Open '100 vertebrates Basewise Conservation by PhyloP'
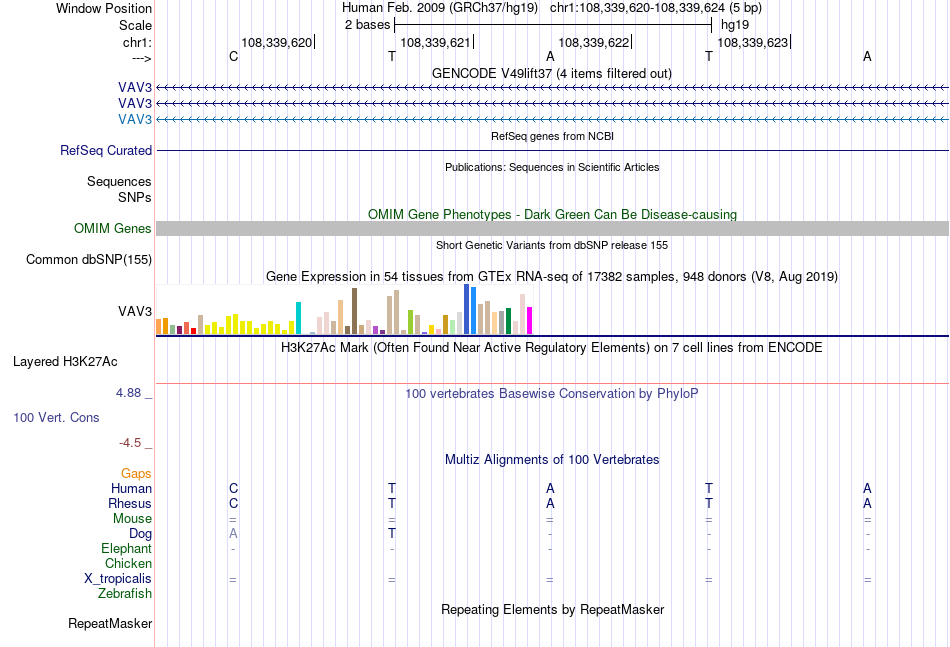The image size is (950, 647). [x=551, y=394]
